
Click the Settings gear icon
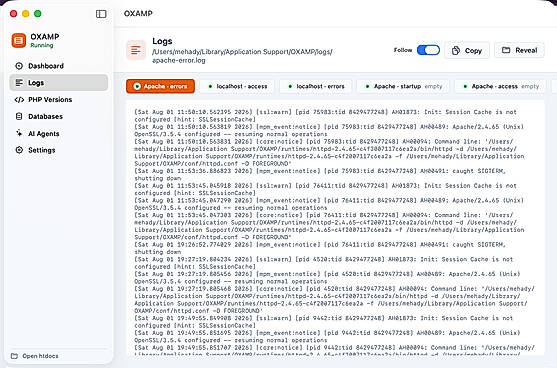(x=19, y=150)
